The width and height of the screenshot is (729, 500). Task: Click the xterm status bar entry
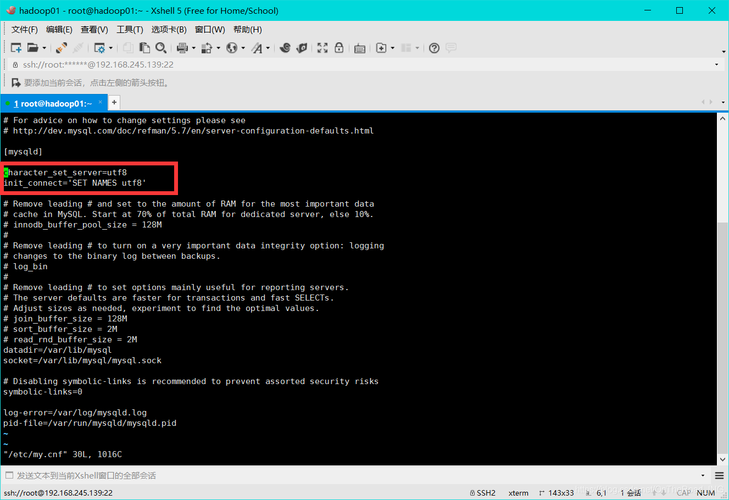pyautogui.click(x=518, y=493)
